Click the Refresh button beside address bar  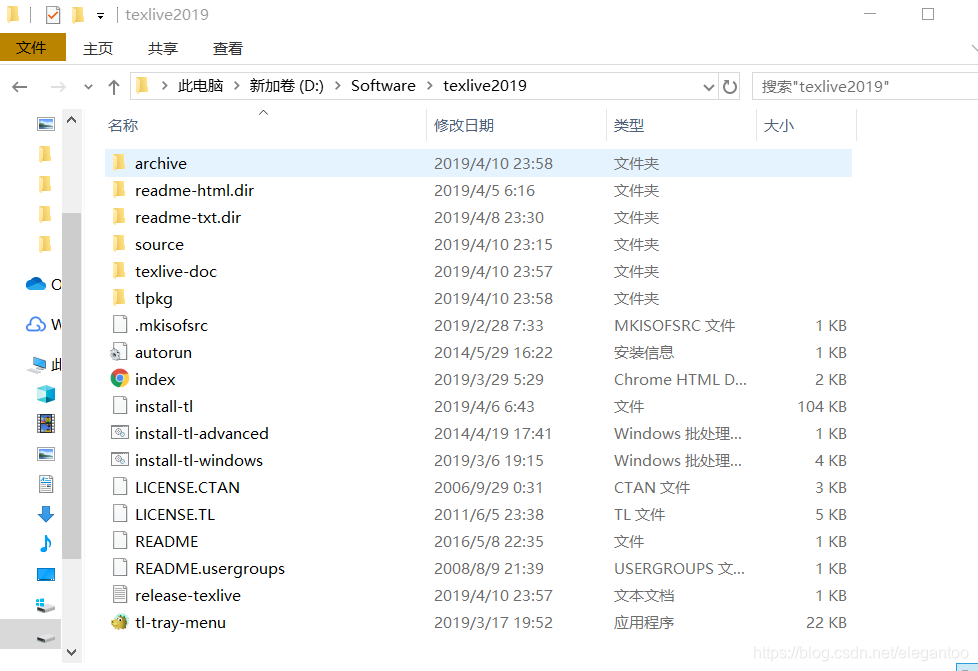730,86
